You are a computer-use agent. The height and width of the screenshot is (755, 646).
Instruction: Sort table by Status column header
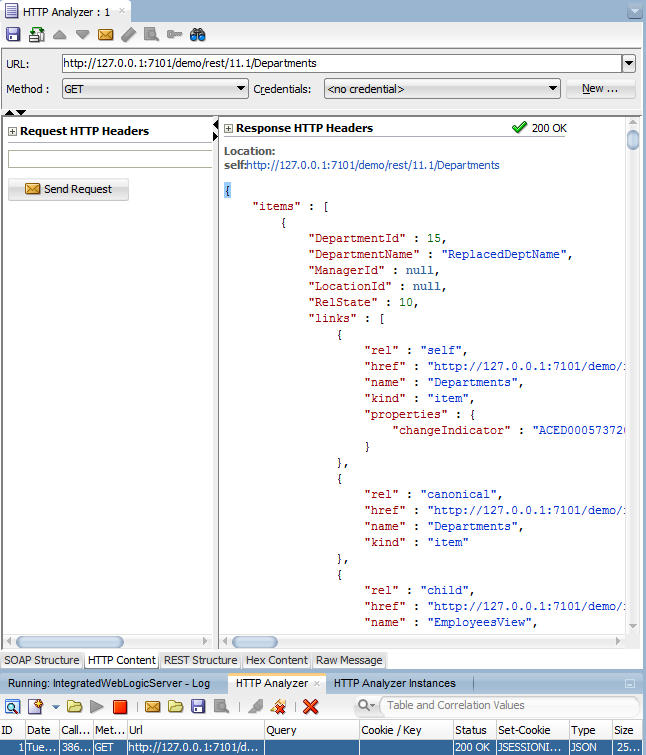point(474,730)
